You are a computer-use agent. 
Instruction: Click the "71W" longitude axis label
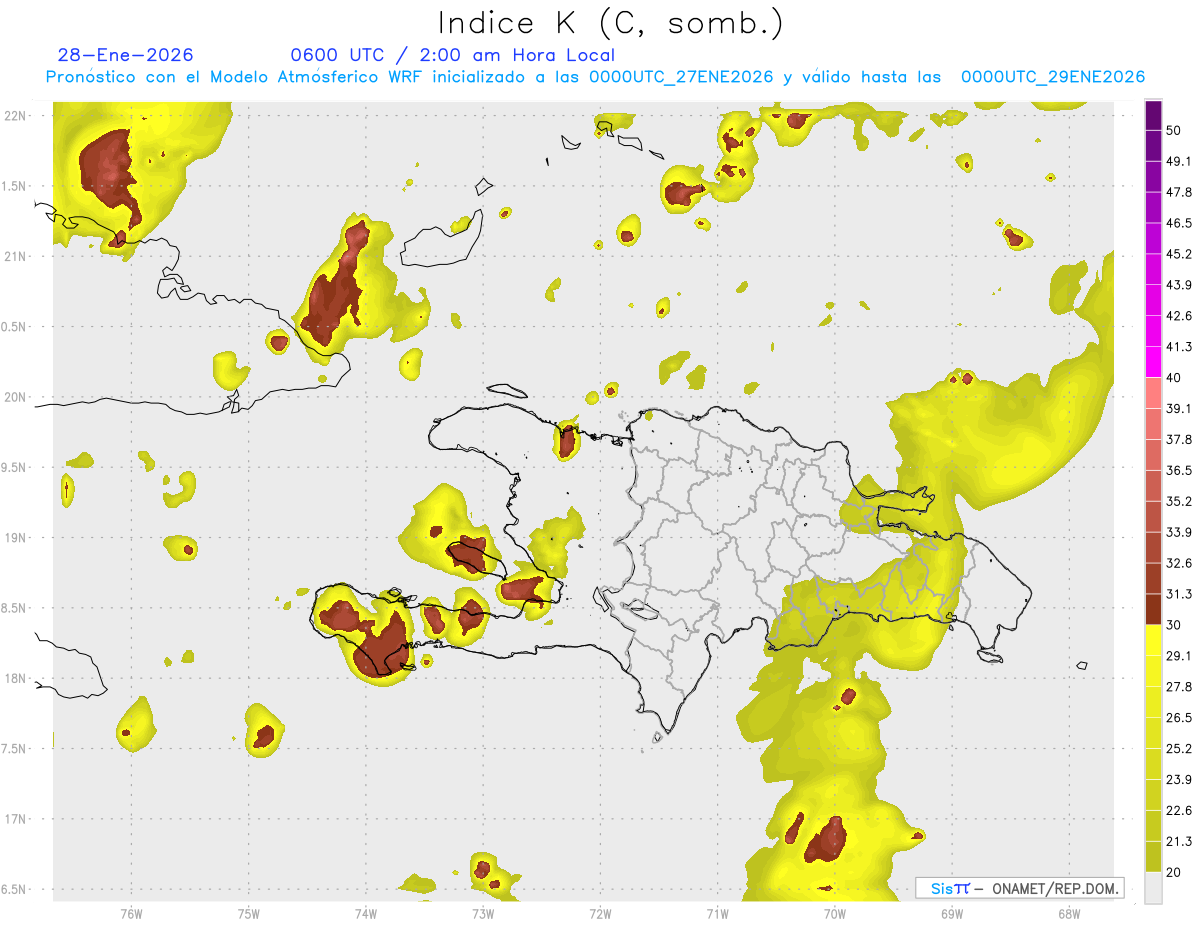point(717,913)
